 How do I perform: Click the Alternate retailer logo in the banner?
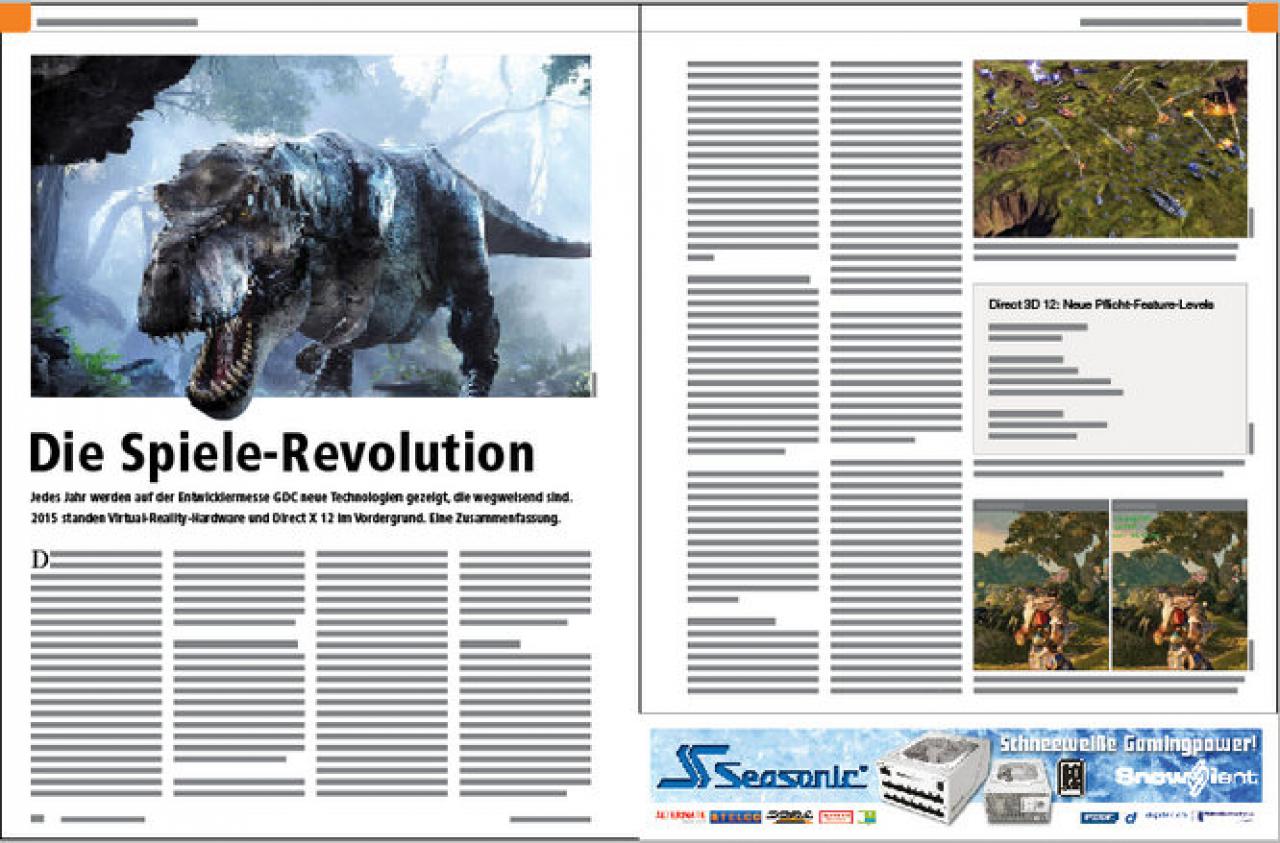[x=680, y=816]
